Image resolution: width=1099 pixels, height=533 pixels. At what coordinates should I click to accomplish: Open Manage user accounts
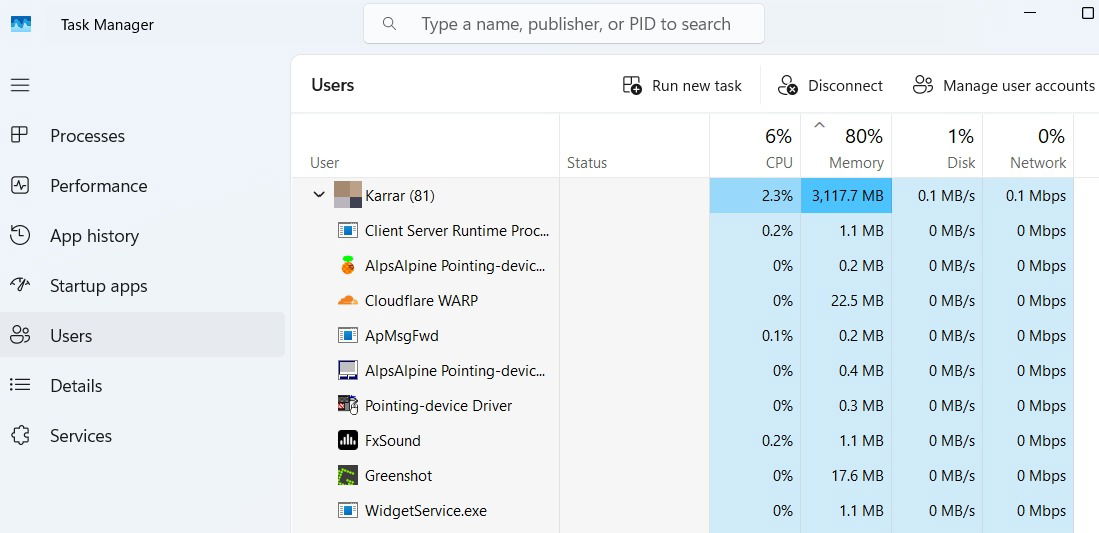click(1004, 86)
